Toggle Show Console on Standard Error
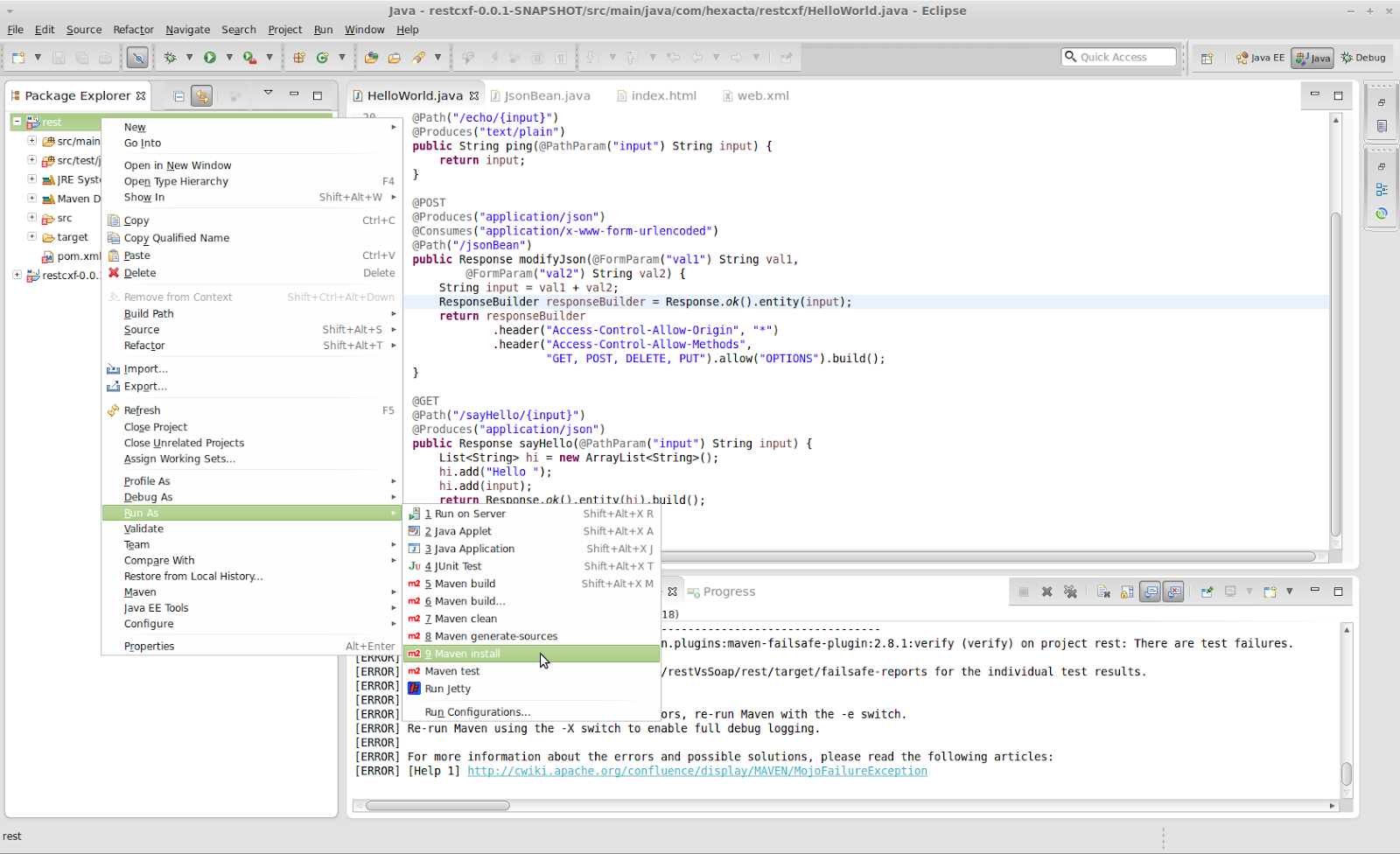 coord(1173,592)
